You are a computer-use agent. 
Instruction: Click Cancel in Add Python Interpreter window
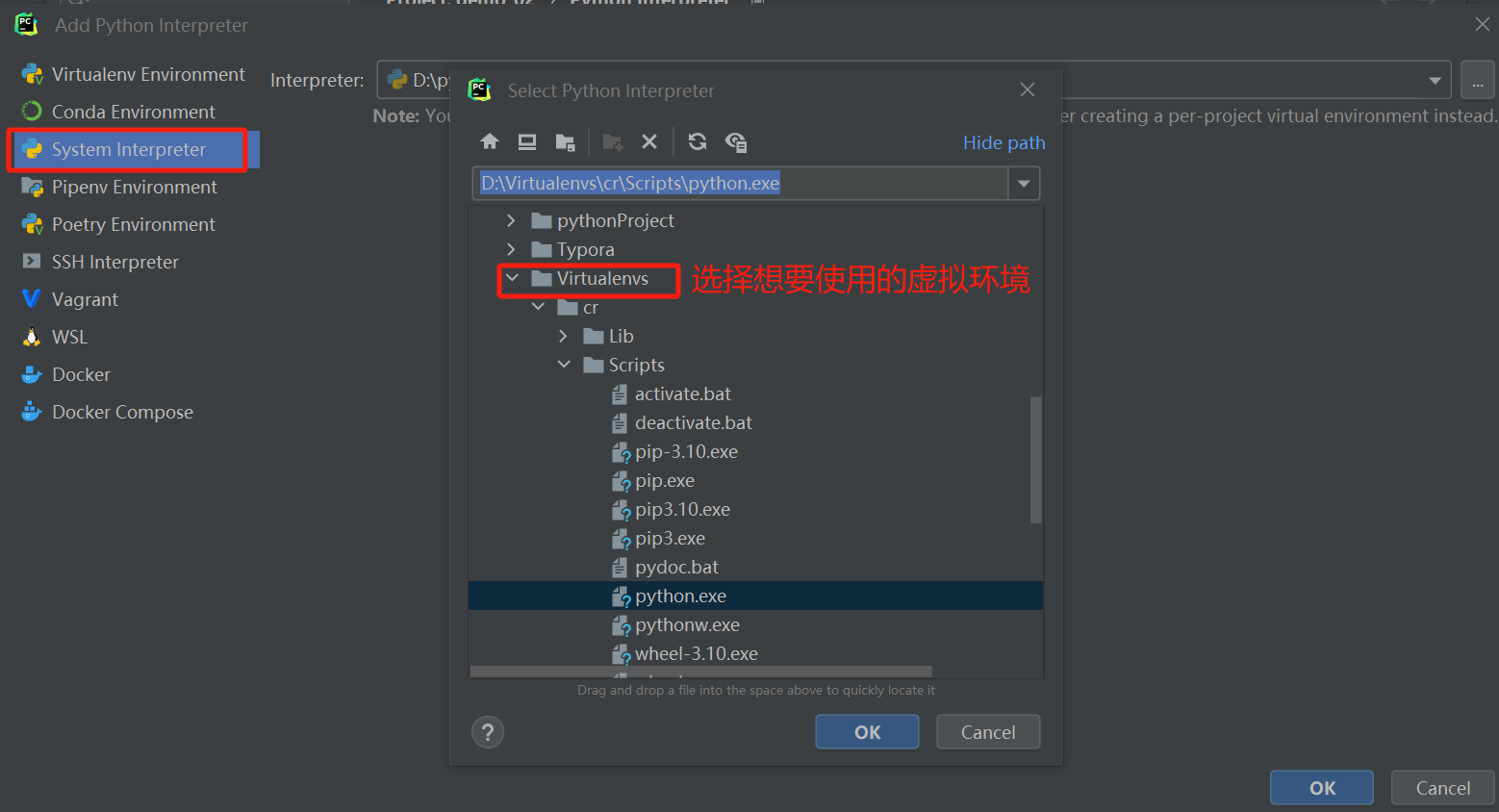[x=1443, y=788]
